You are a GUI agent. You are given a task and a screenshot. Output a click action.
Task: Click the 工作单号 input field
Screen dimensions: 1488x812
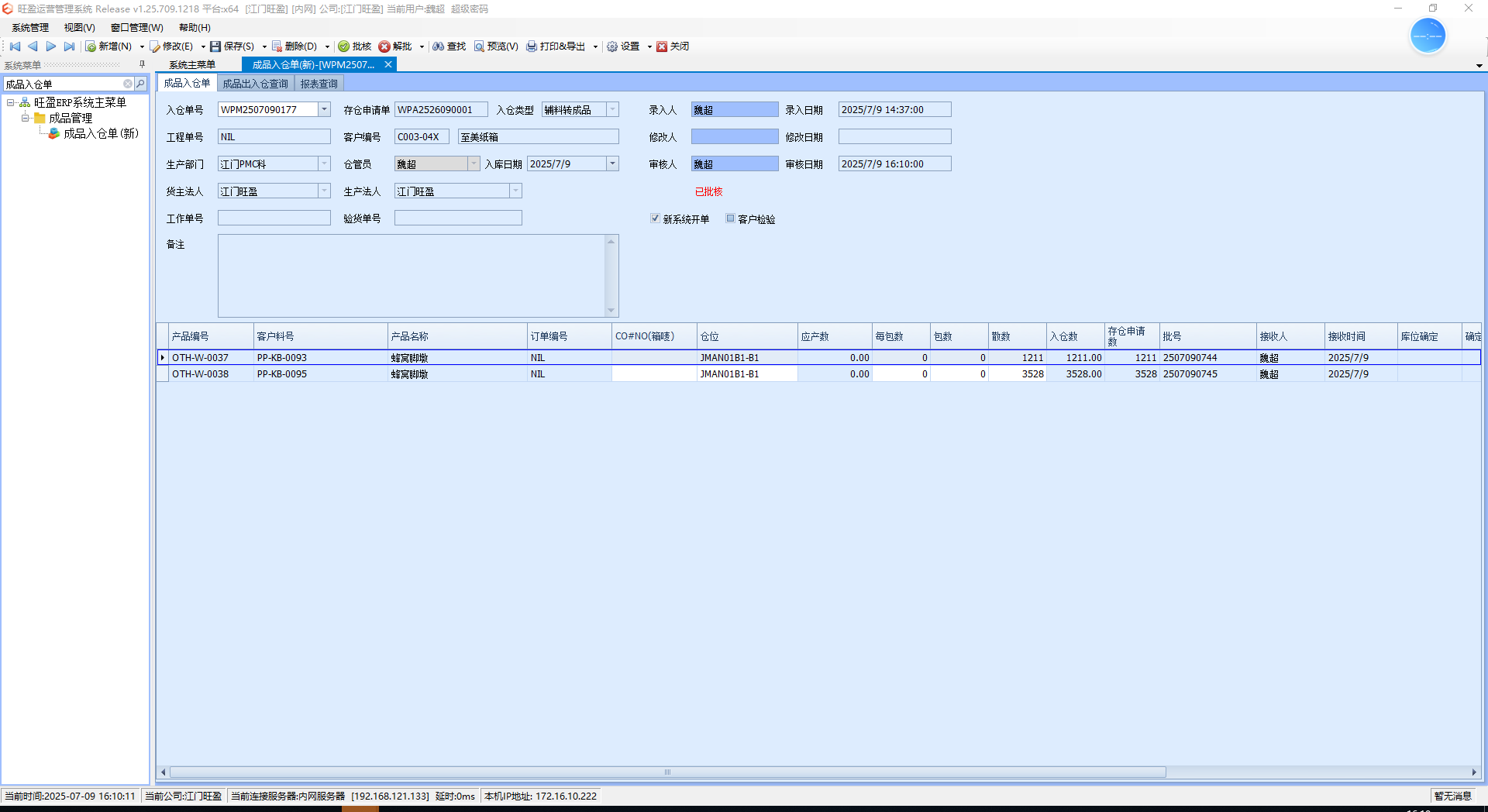274,218
